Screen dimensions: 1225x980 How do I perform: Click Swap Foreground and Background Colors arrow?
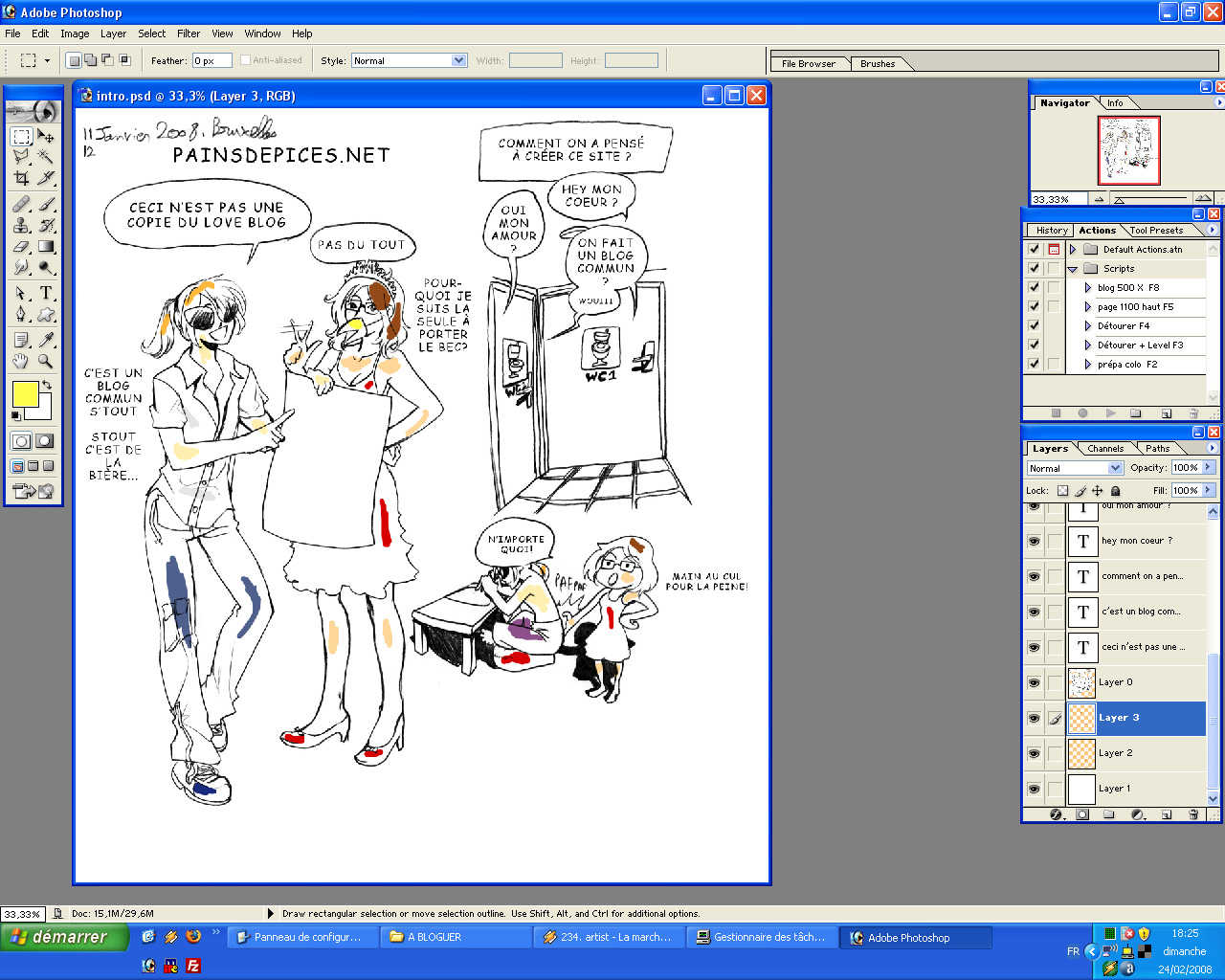[46, 385]
